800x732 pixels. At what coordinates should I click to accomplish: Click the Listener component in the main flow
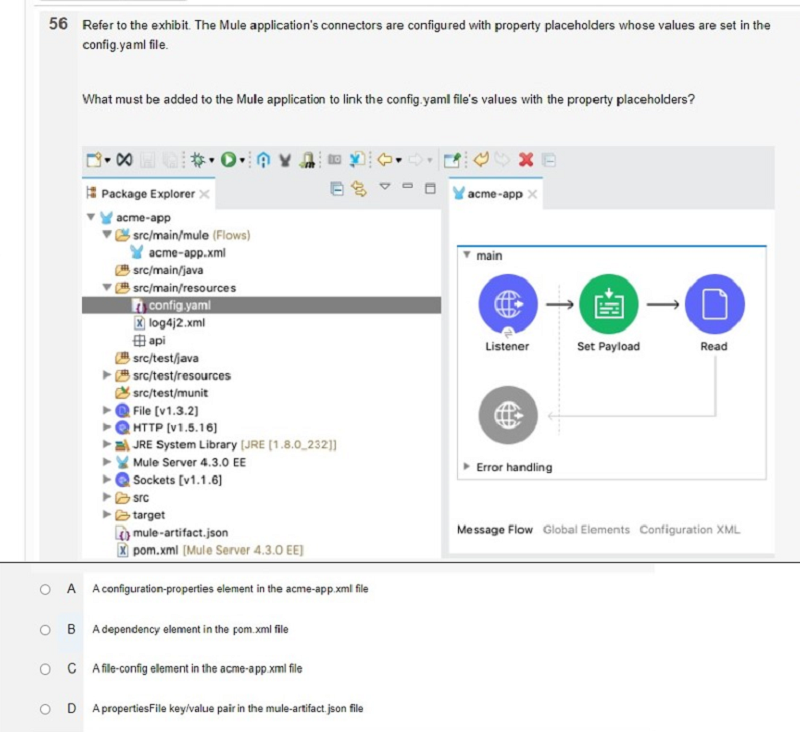[508, 304]
